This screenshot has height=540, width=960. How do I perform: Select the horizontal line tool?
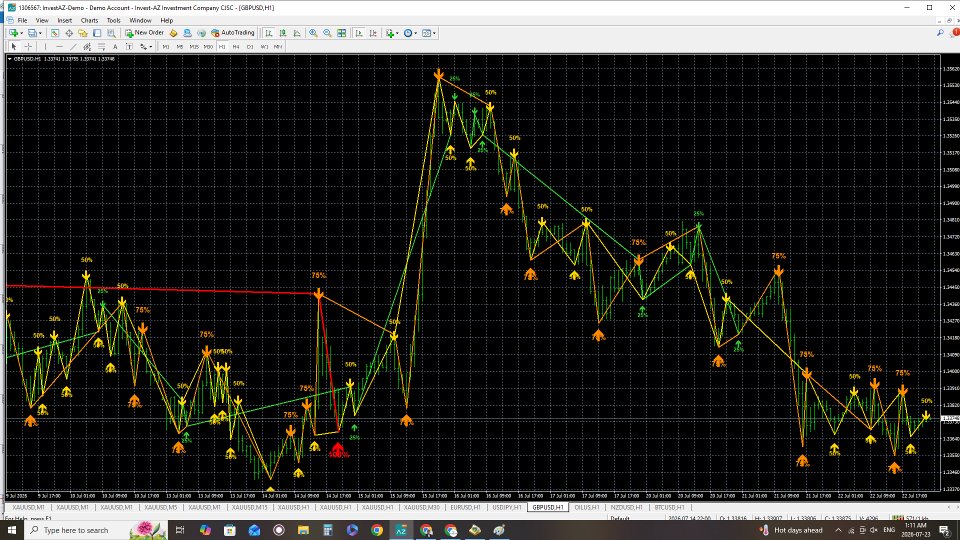pos(59,47)
